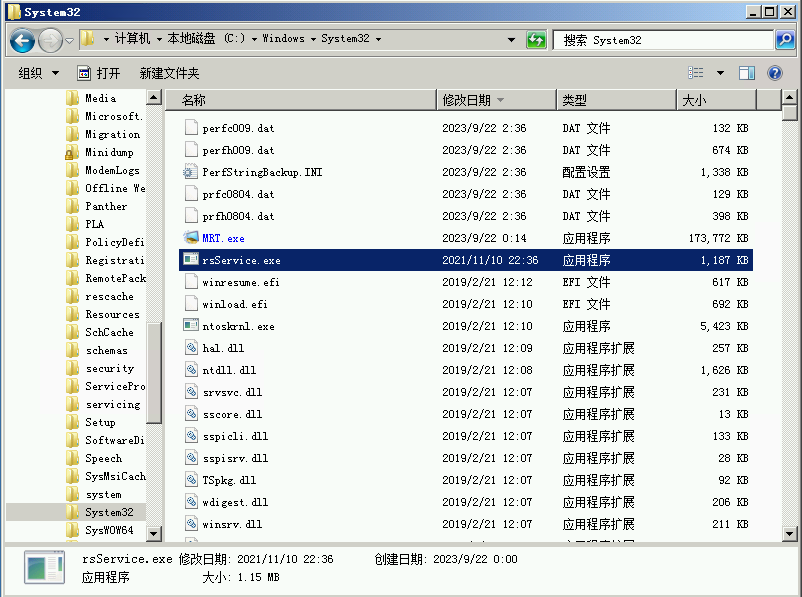The height and width of the screenshot is (597, 802).
Task: Select the ntoskrnl.exe file icon
Action: [x=192, y=326]
